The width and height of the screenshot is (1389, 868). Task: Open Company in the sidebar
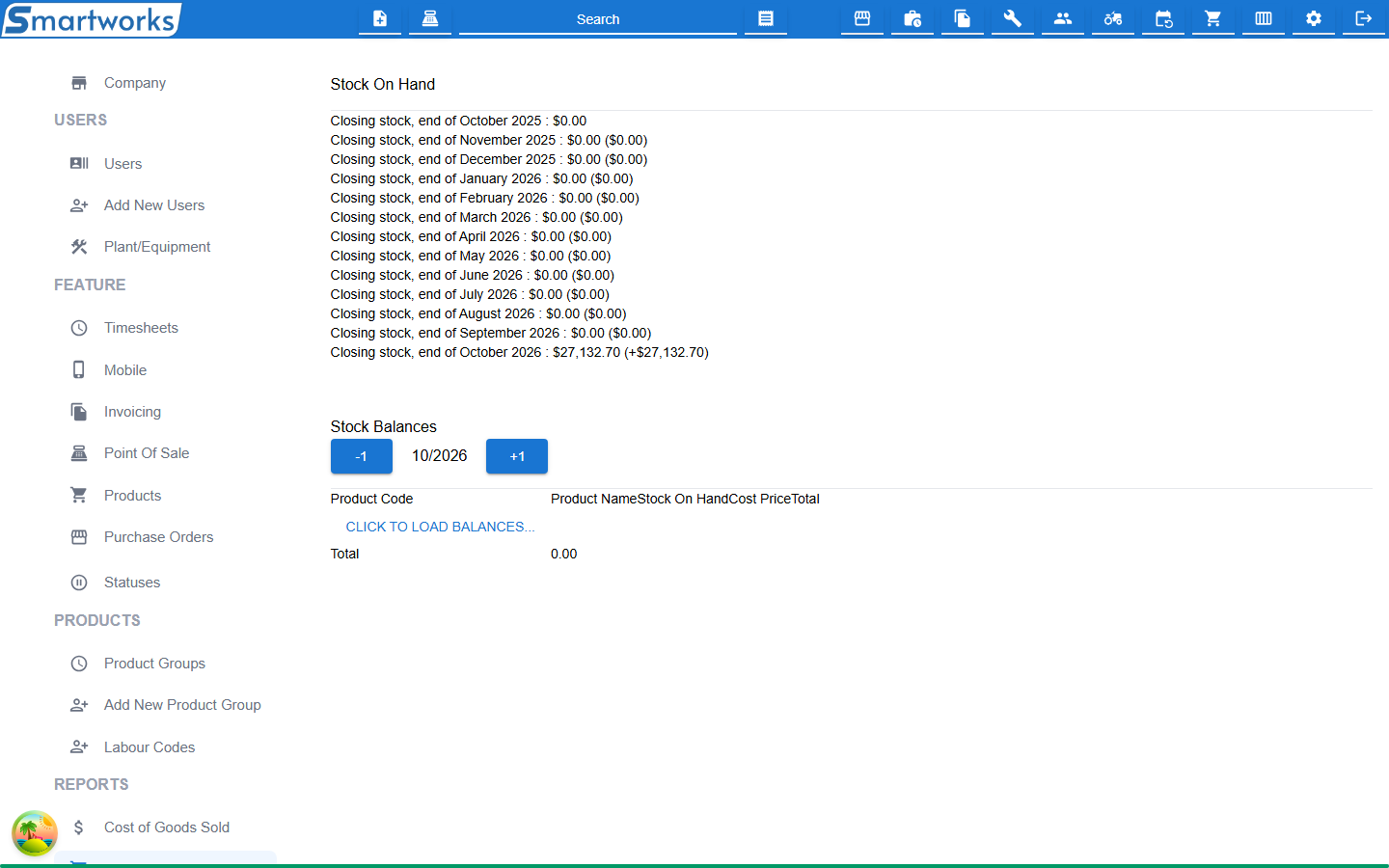[165, 83]
